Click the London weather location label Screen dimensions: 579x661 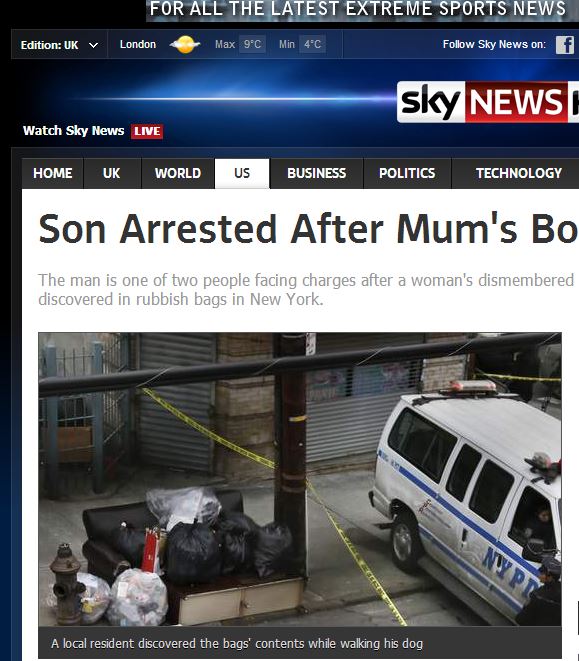tap(138, 44)
